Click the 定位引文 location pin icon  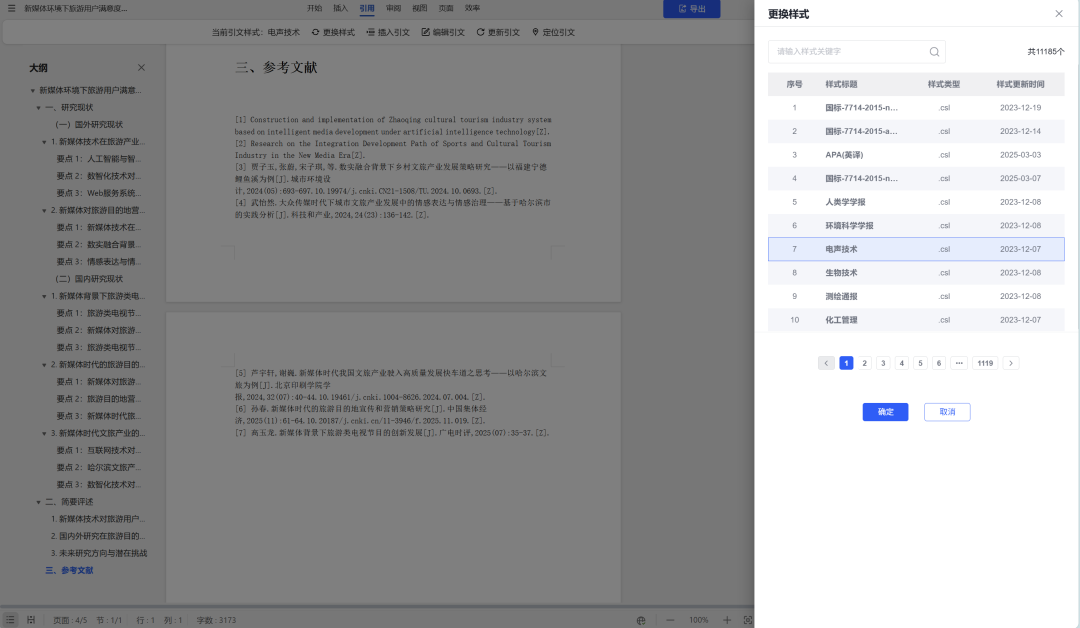536,32
